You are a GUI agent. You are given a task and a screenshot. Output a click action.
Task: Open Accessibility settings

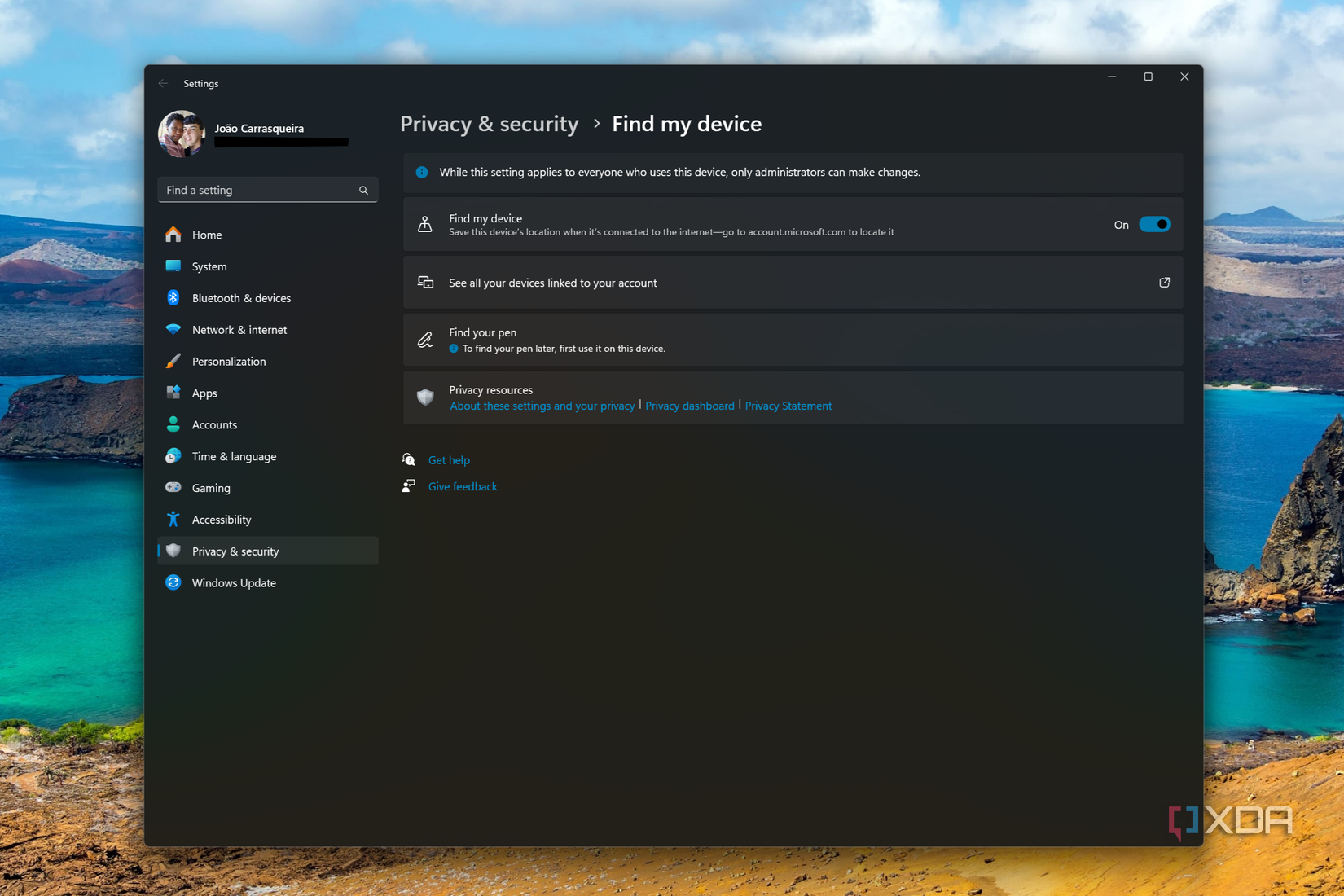point(267,520)
